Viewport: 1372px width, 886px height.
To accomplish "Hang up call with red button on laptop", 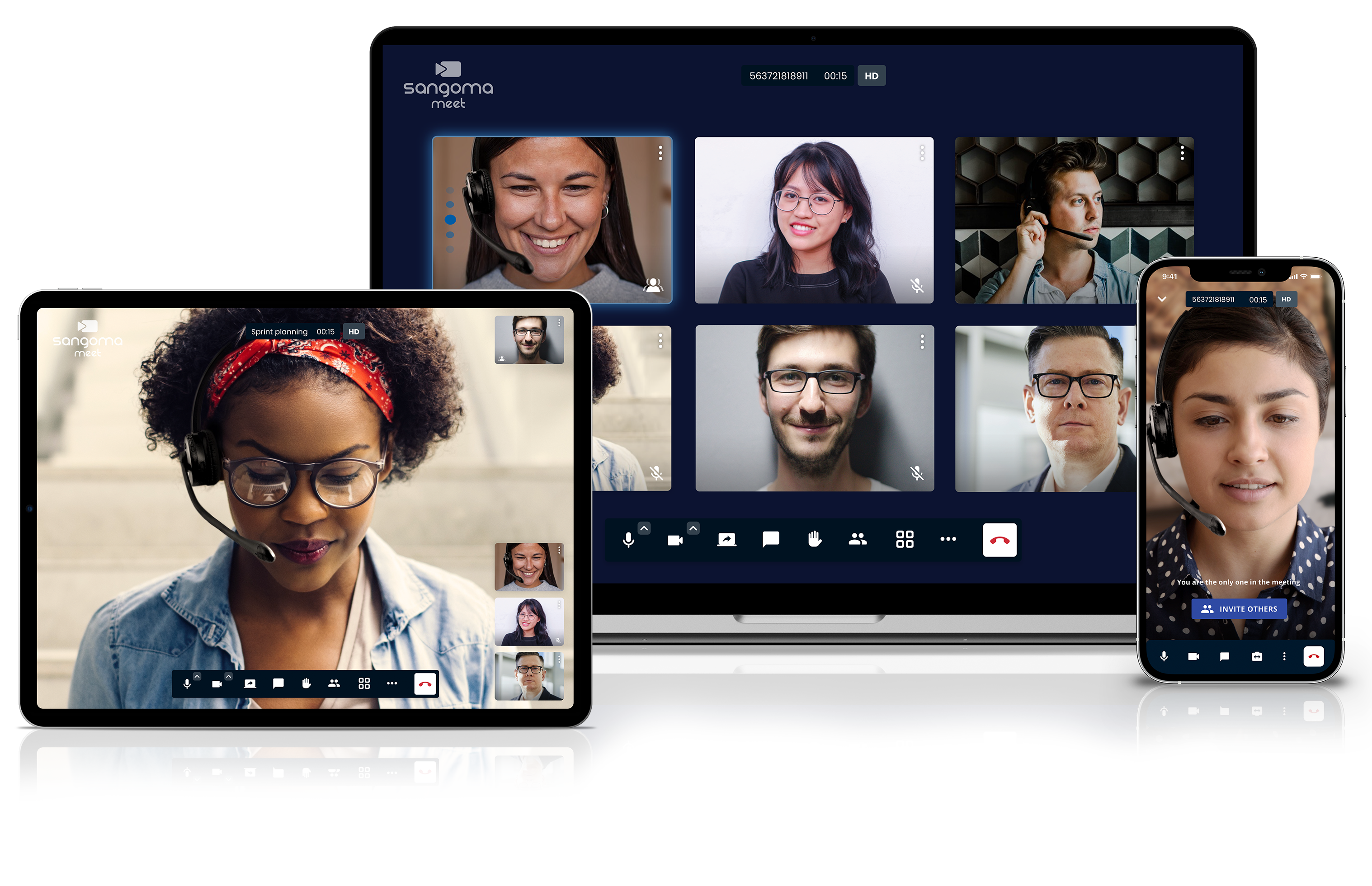I will click(999, 540).
